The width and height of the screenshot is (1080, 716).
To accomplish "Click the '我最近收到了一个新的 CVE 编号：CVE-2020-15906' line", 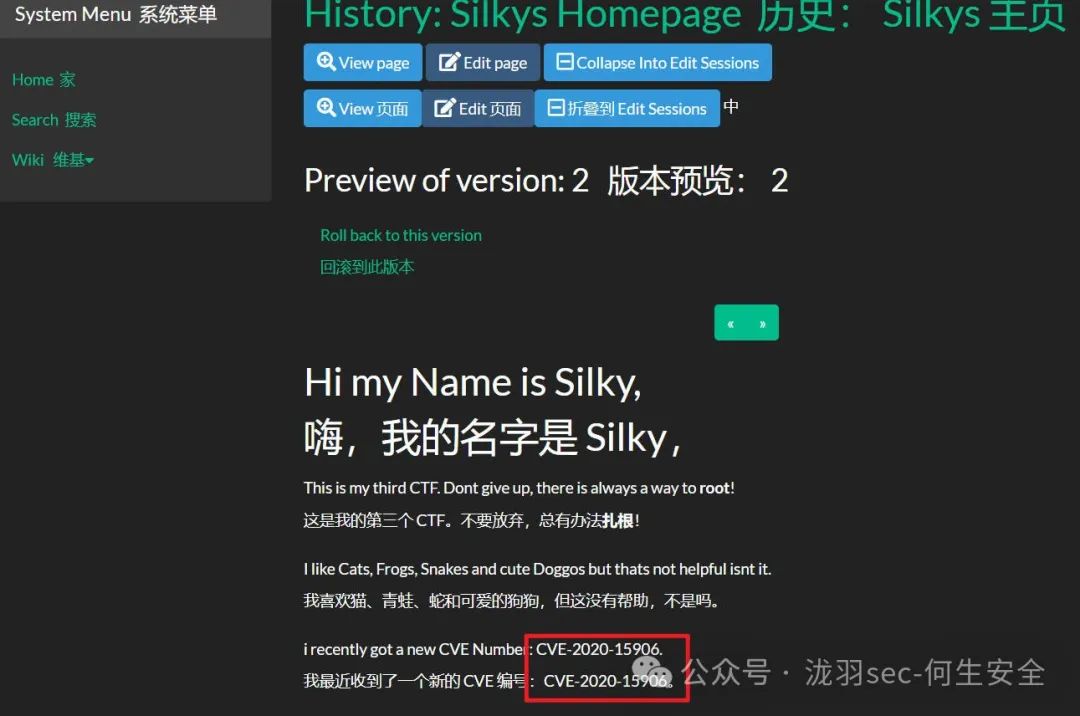I will (489, 681).
